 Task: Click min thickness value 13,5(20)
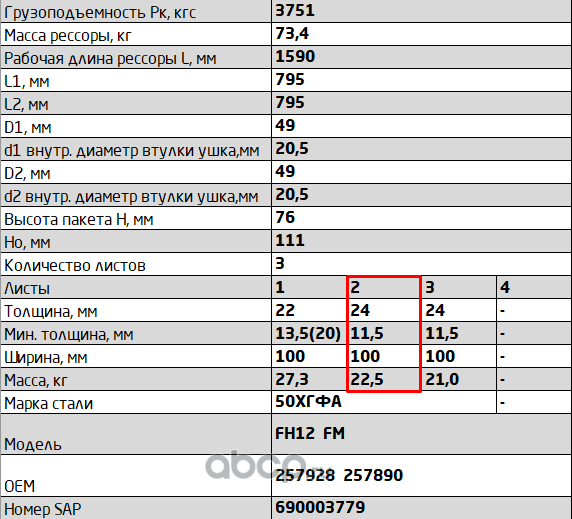click(x=308, y=333)
